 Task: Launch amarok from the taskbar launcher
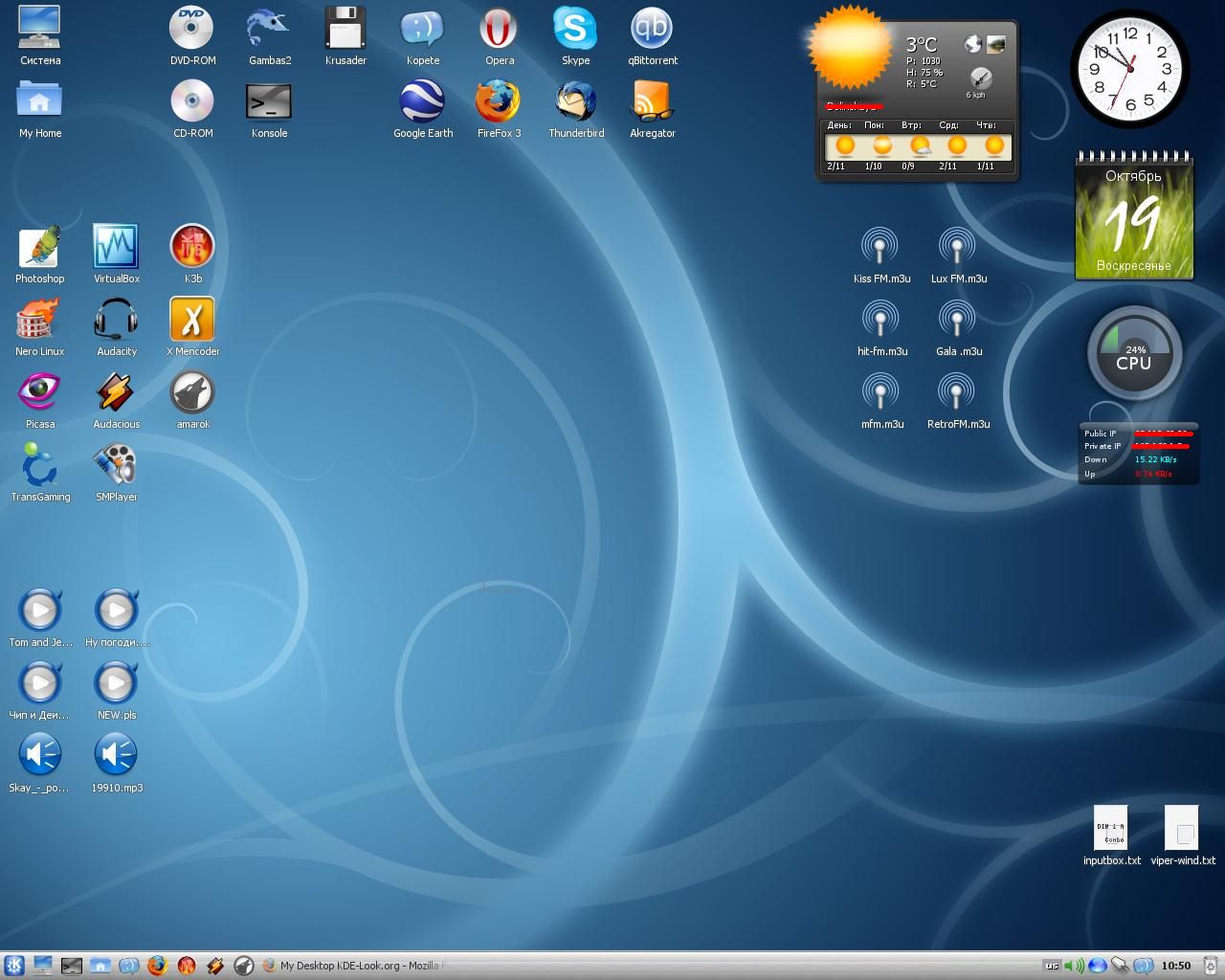tap(244, 966)
